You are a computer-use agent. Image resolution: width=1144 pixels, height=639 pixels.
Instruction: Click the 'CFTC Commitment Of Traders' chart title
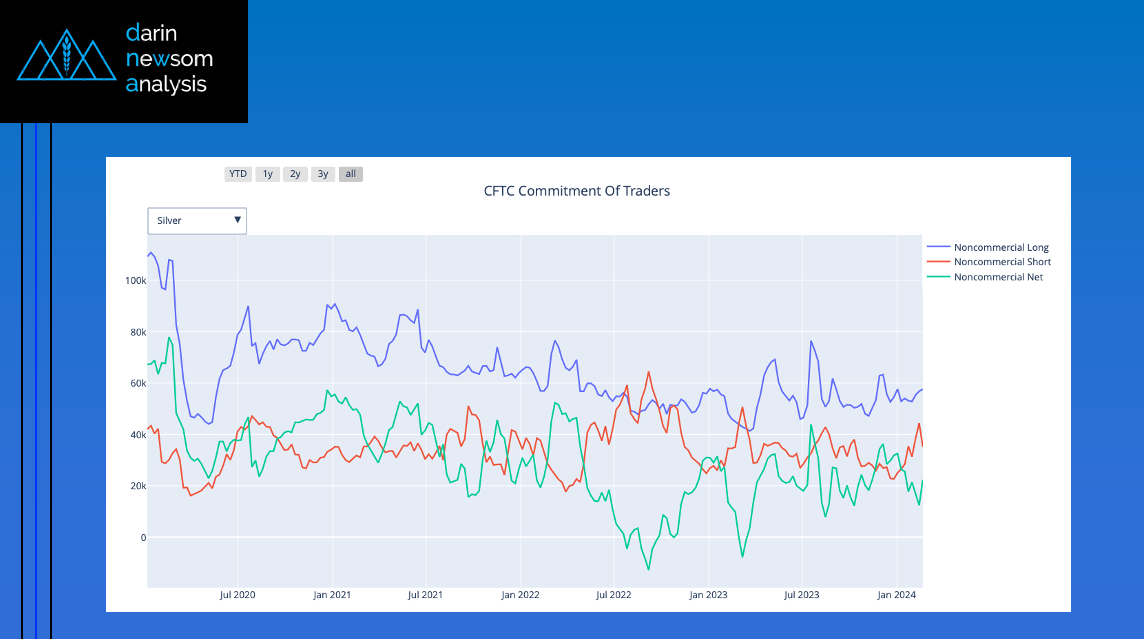[x=577, y=191]
